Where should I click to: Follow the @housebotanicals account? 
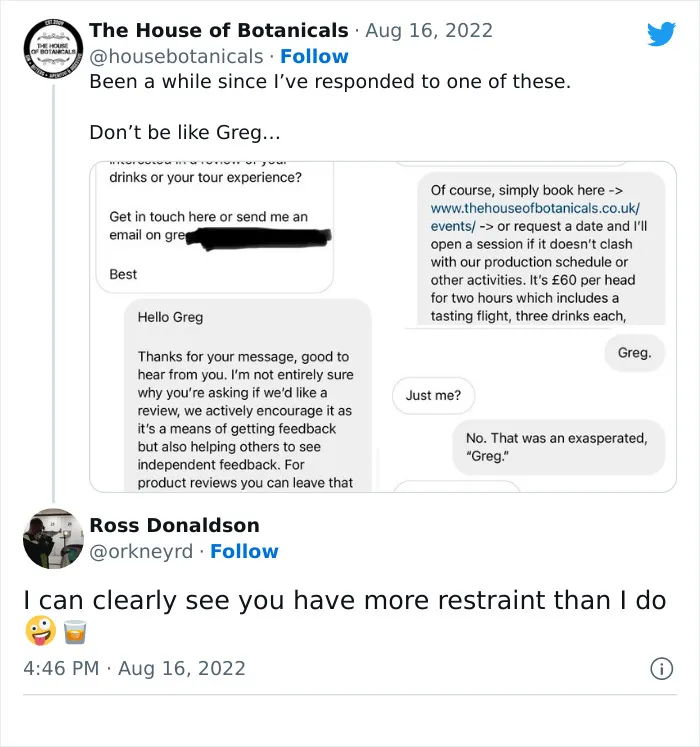coord(314,56)
